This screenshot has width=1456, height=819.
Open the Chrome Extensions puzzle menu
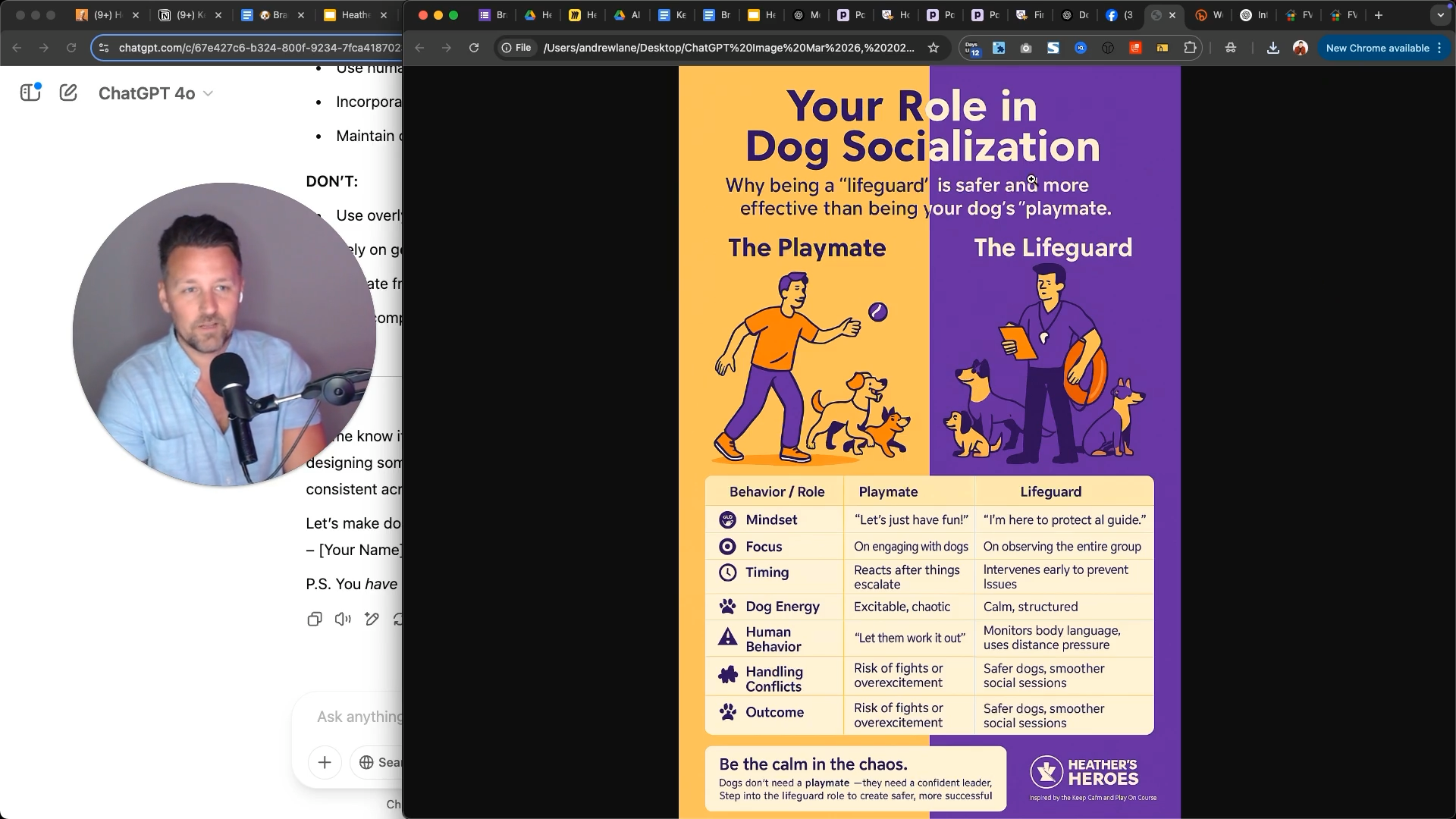pyautogui.click(x=1190, y=48)
